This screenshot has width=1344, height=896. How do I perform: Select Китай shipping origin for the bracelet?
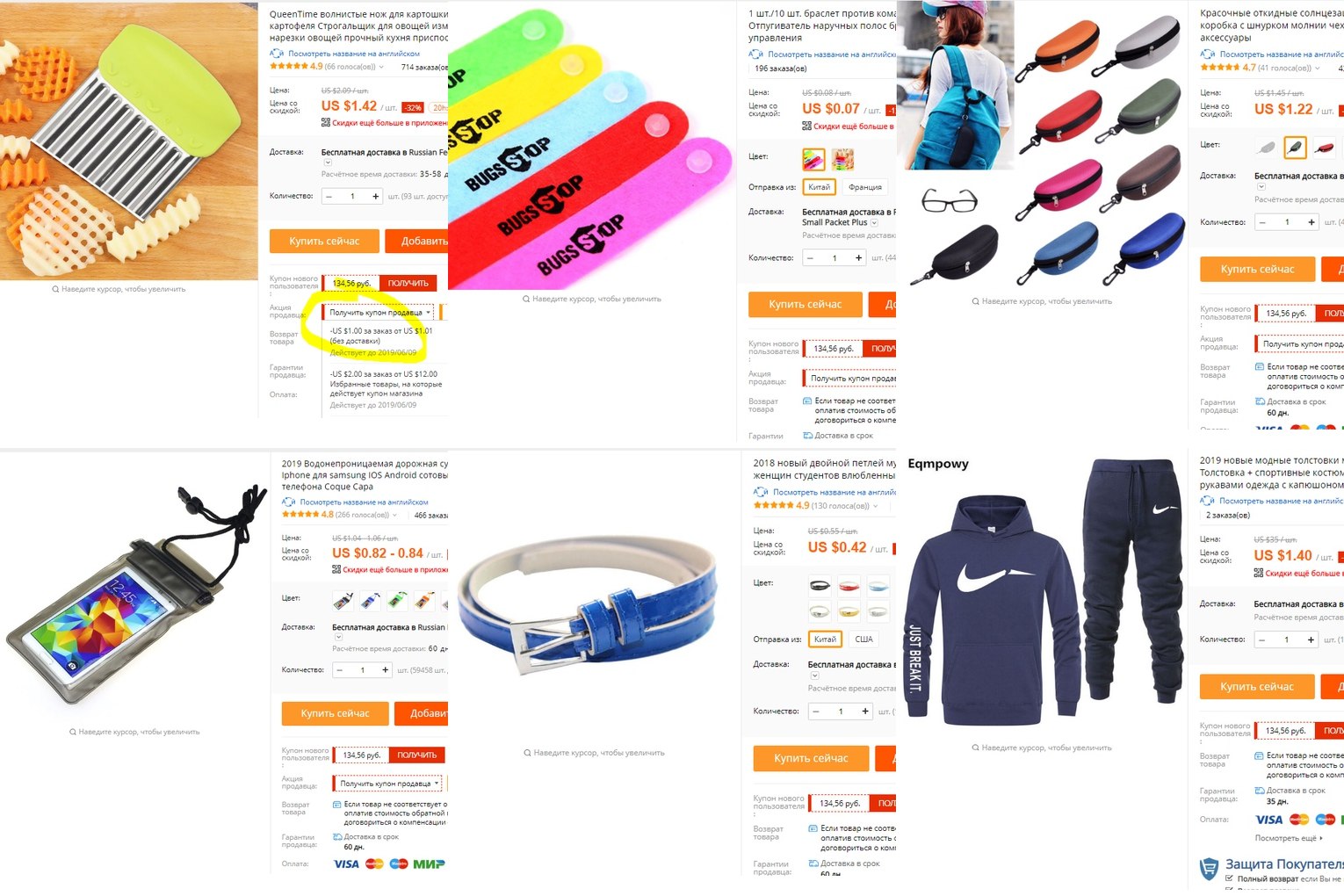[820, 187]
